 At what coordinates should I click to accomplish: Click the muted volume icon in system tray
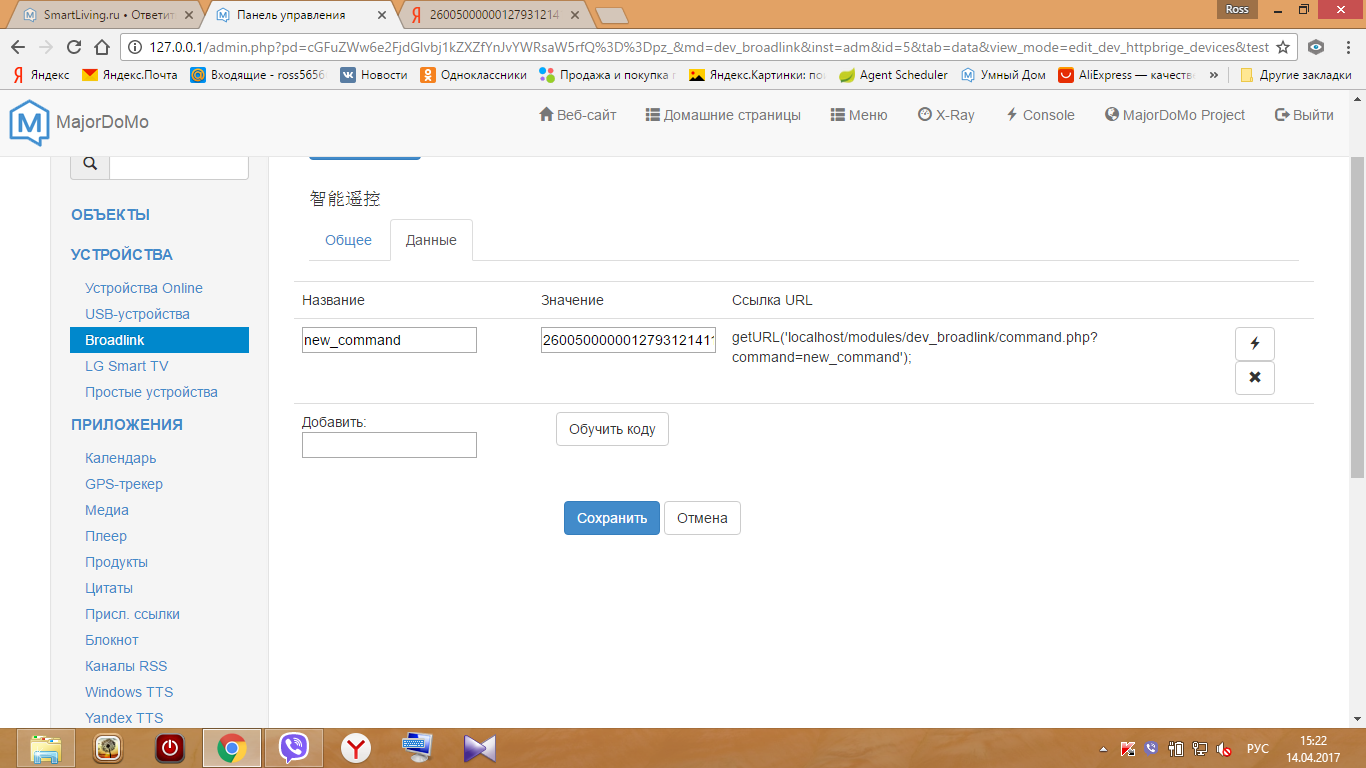click(1224, 748)
